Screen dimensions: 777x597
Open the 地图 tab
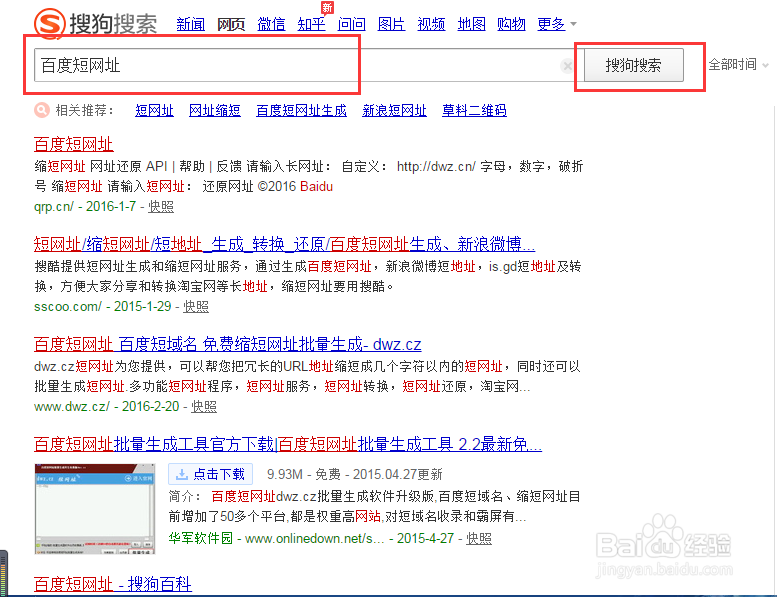pyautogui.click(x=471, y=24)
